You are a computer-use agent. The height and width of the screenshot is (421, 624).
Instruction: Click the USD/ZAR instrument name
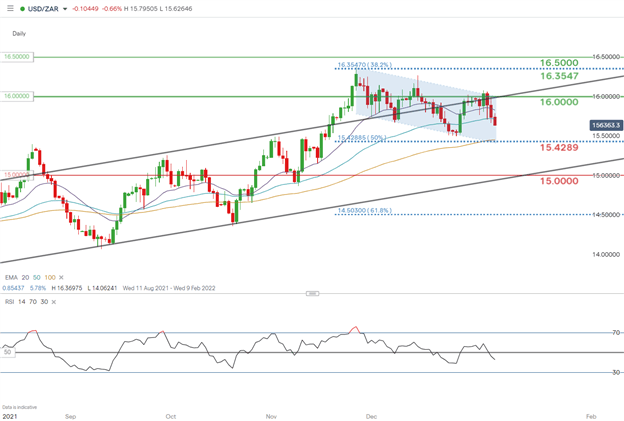point(43,9)
